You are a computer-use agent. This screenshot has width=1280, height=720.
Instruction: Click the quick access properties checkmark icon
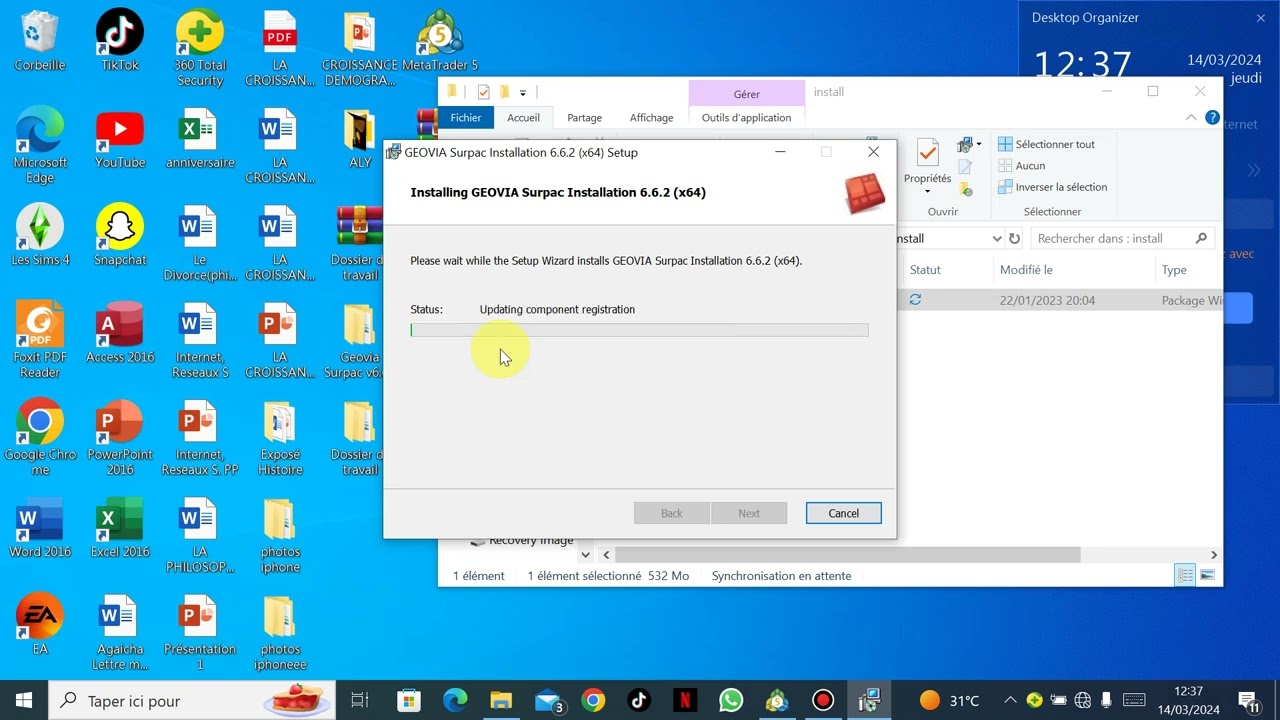[483, 92]
